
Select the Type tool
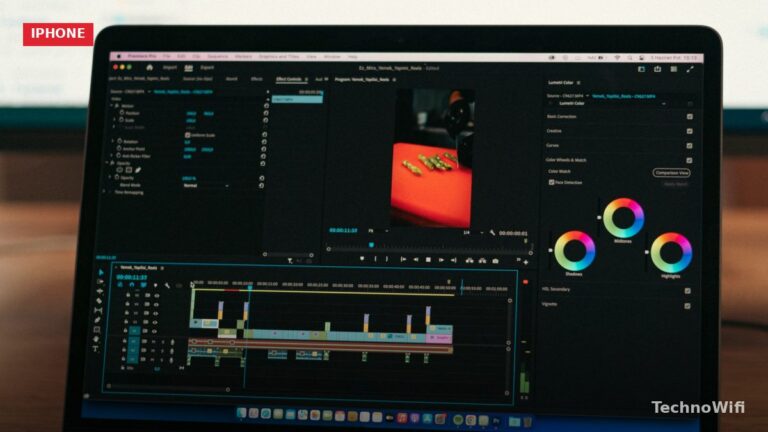coord(96,349)
